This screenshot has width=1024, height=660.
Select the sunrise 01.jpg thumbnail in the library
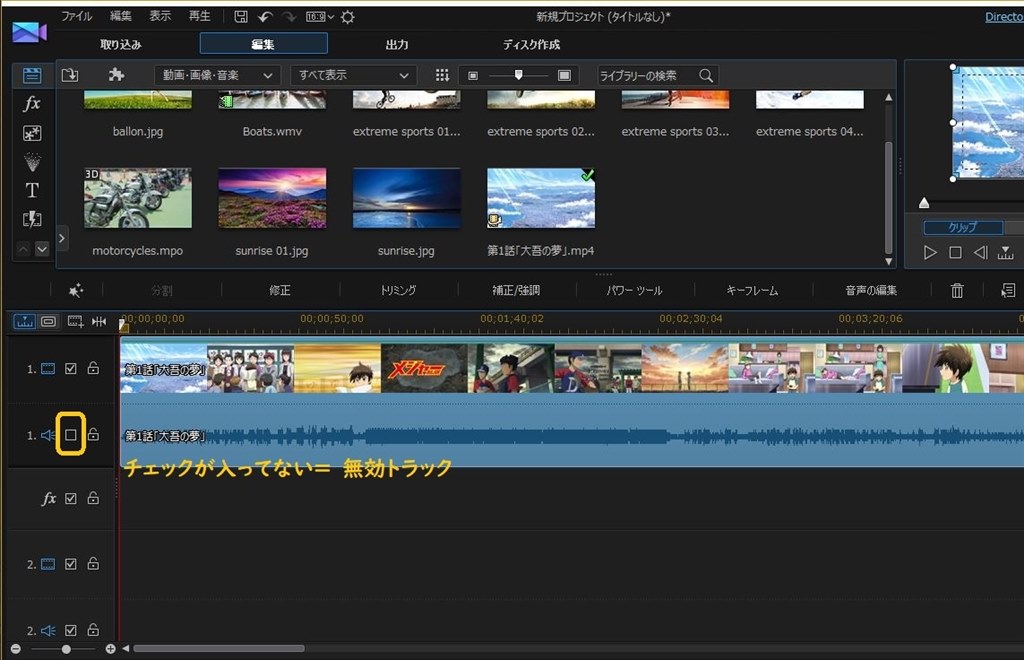(272, 197)
